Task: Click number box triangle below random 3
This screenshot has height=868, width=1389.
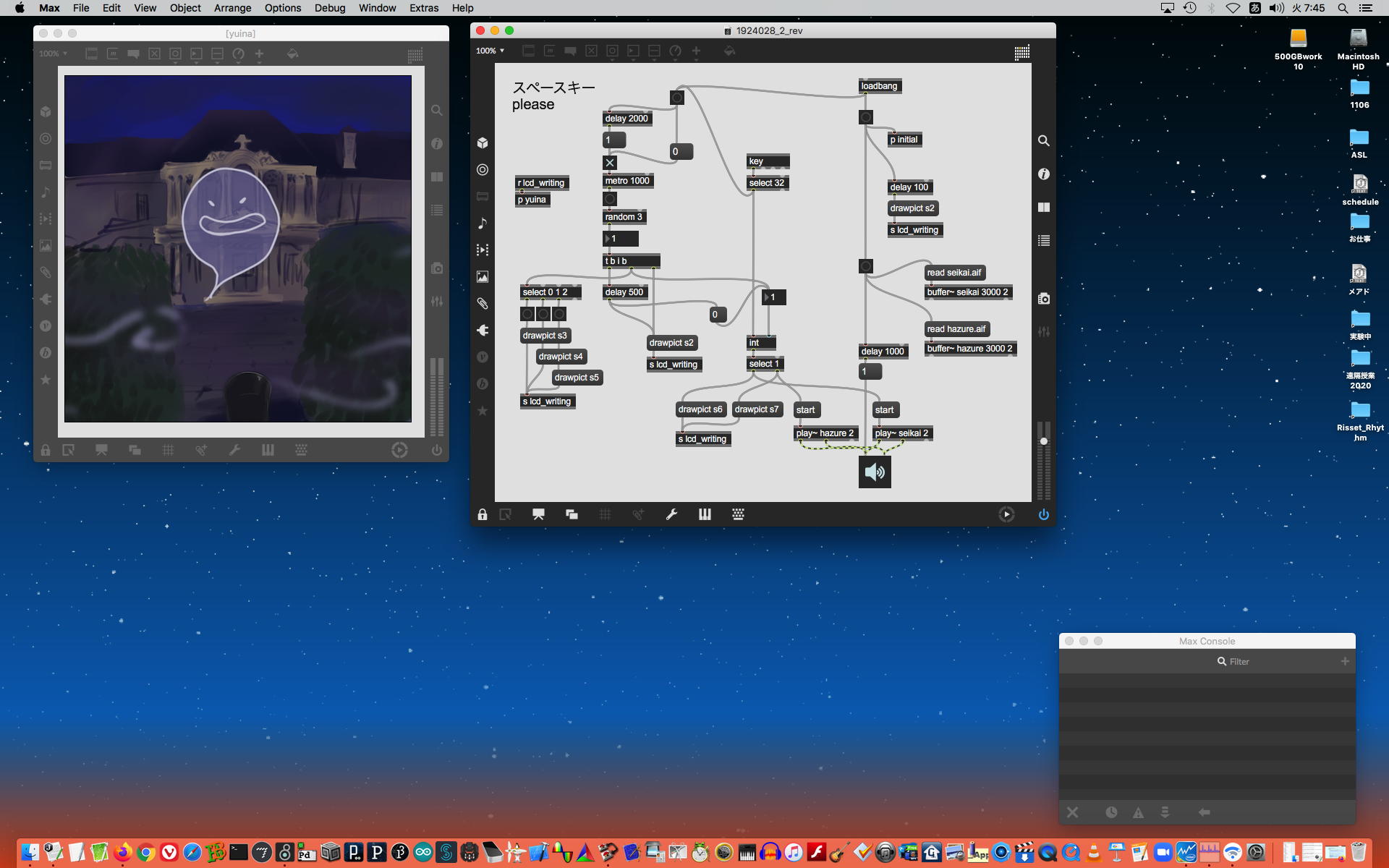Action: click(x=608, y=239)
